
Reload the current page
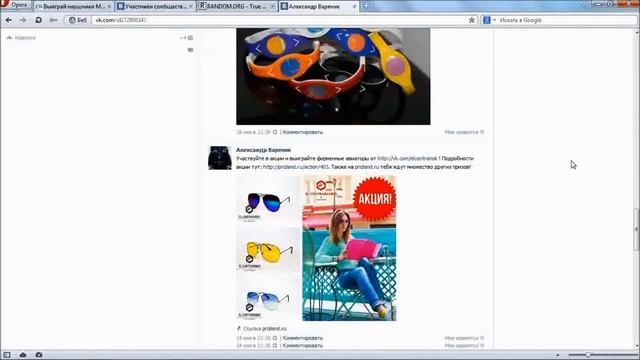(x=38, y=20)
